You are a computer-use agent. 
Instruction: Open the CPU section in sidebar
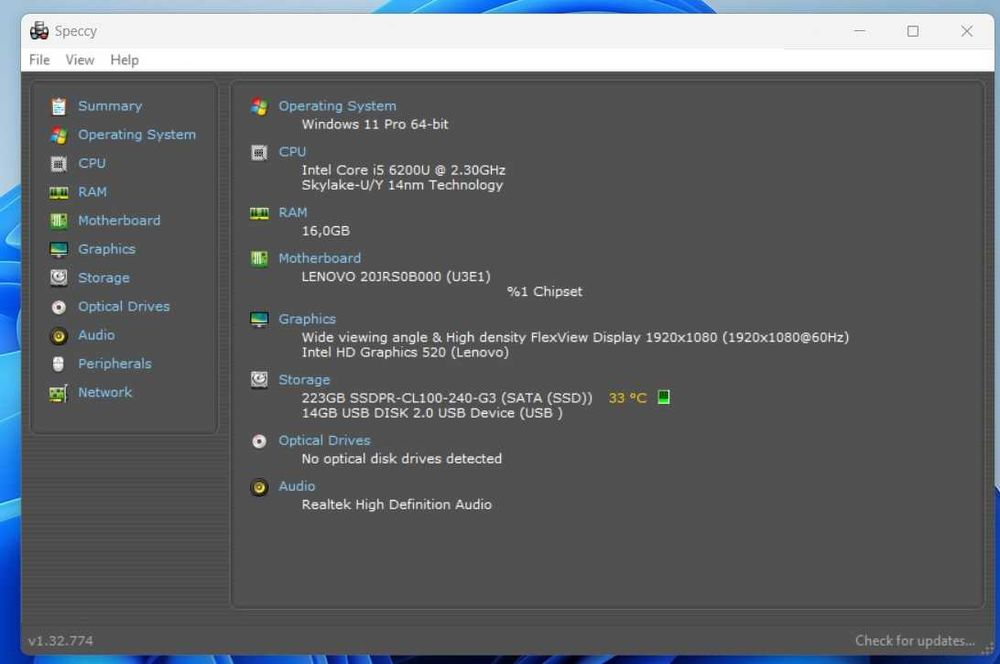coord(92,163)
